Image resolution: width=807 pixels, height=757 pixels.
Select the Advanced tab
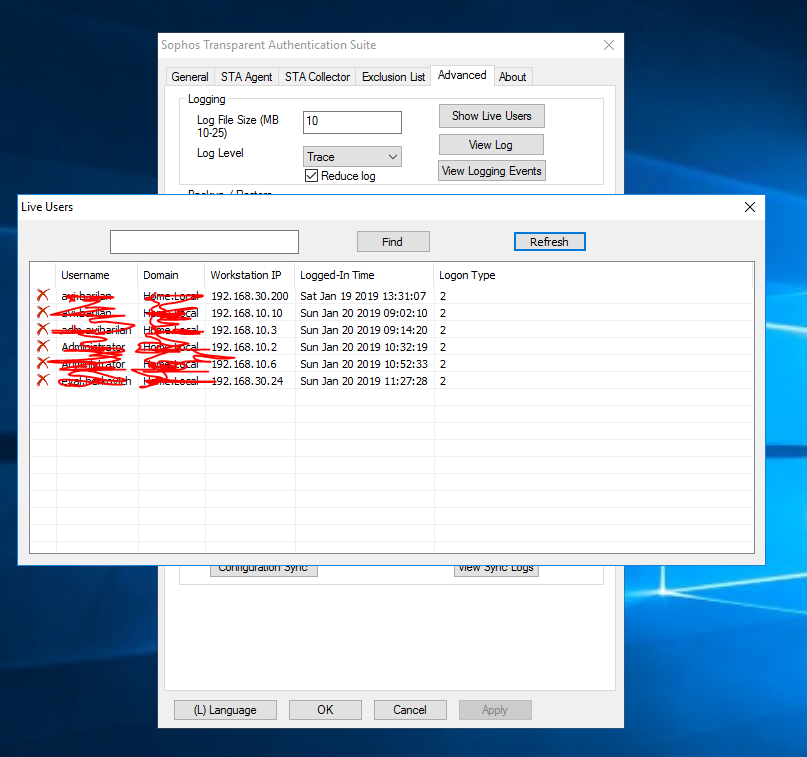pos(462,75)
